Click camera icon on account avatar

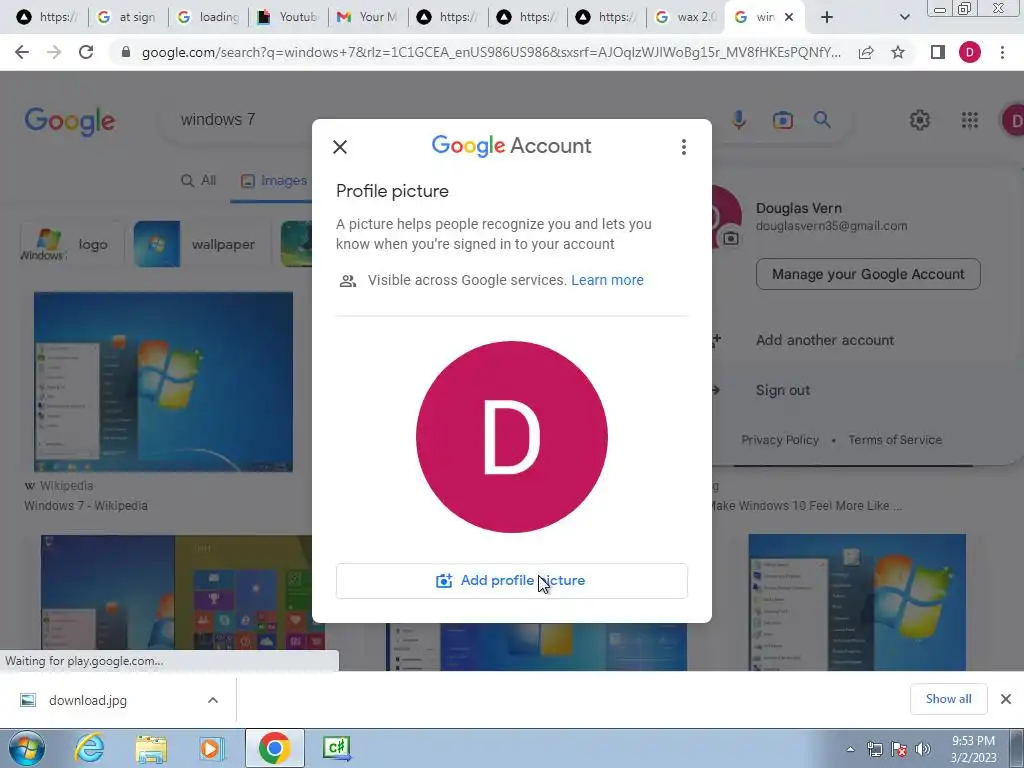pyautogui.click(x=730, y=239)
